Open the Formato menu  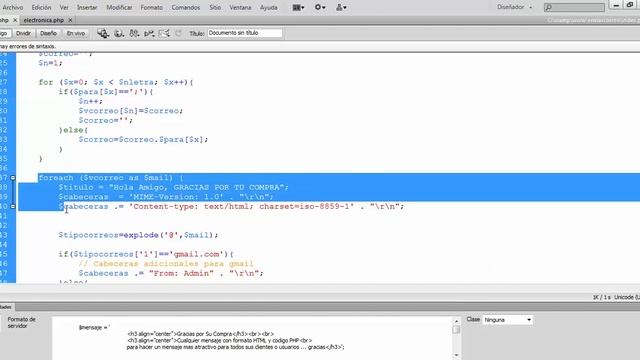pos(151,7)
